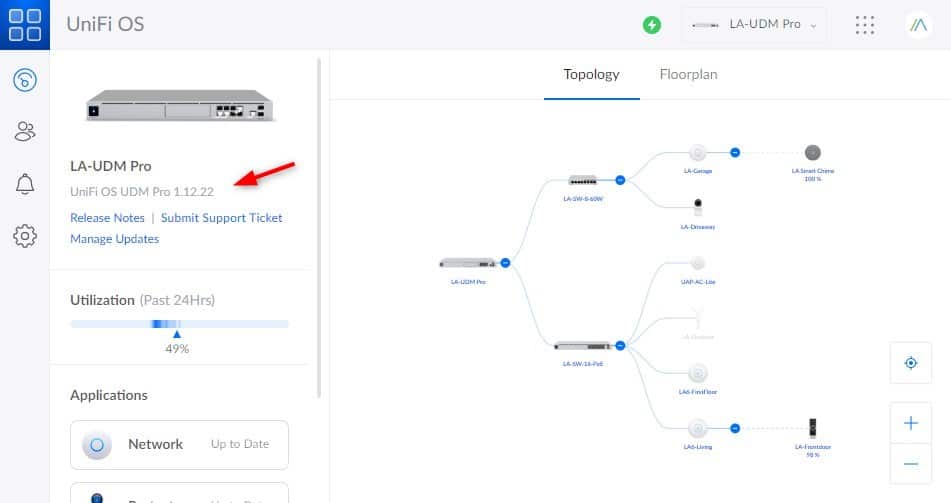Open the Network application sidebar icon

[x=25, y=79]
